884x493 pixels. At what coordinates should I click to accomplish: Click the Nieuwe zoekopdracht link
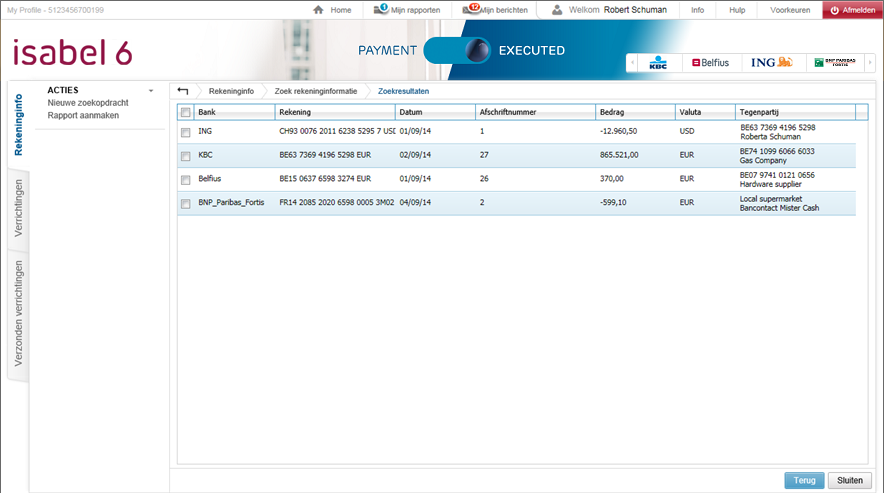pyautogui.click(x=88, y=103)
